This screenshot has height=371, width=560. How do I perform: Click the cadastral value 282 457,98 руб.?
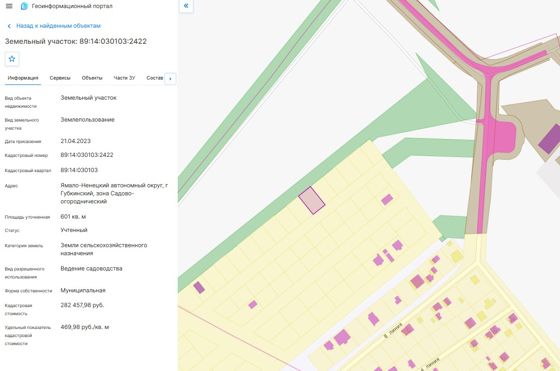pyautogui.click(x=82, y=305)
